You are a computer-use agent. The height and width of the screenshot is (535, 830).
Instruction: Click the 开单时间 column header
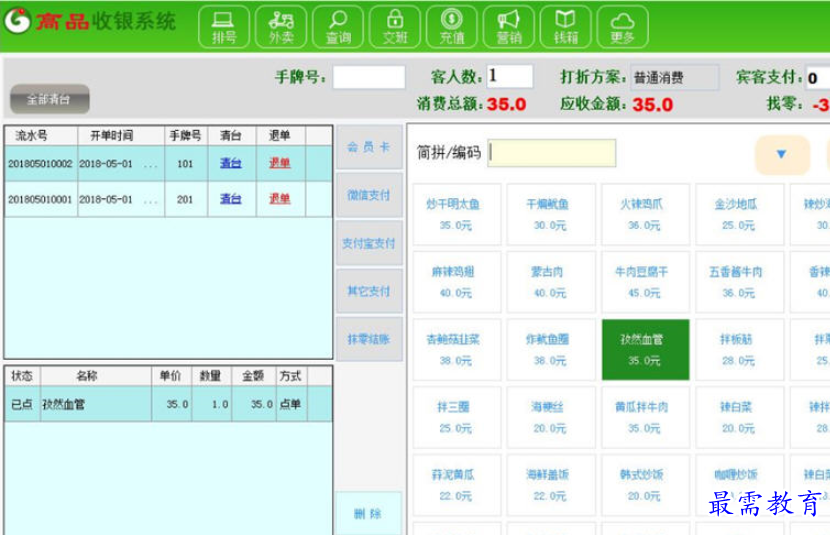(121, 135)
